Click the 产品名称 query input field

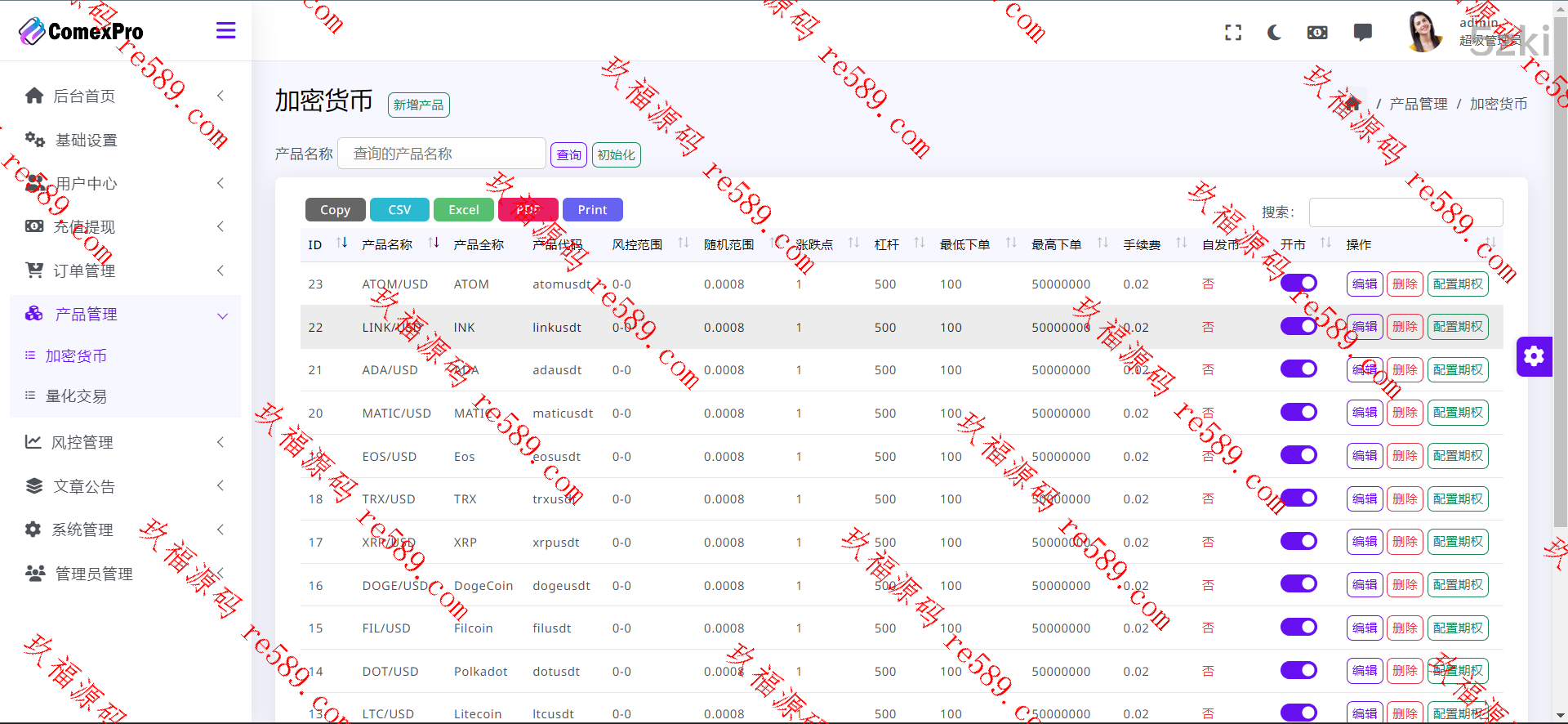[x=441, y=154]
